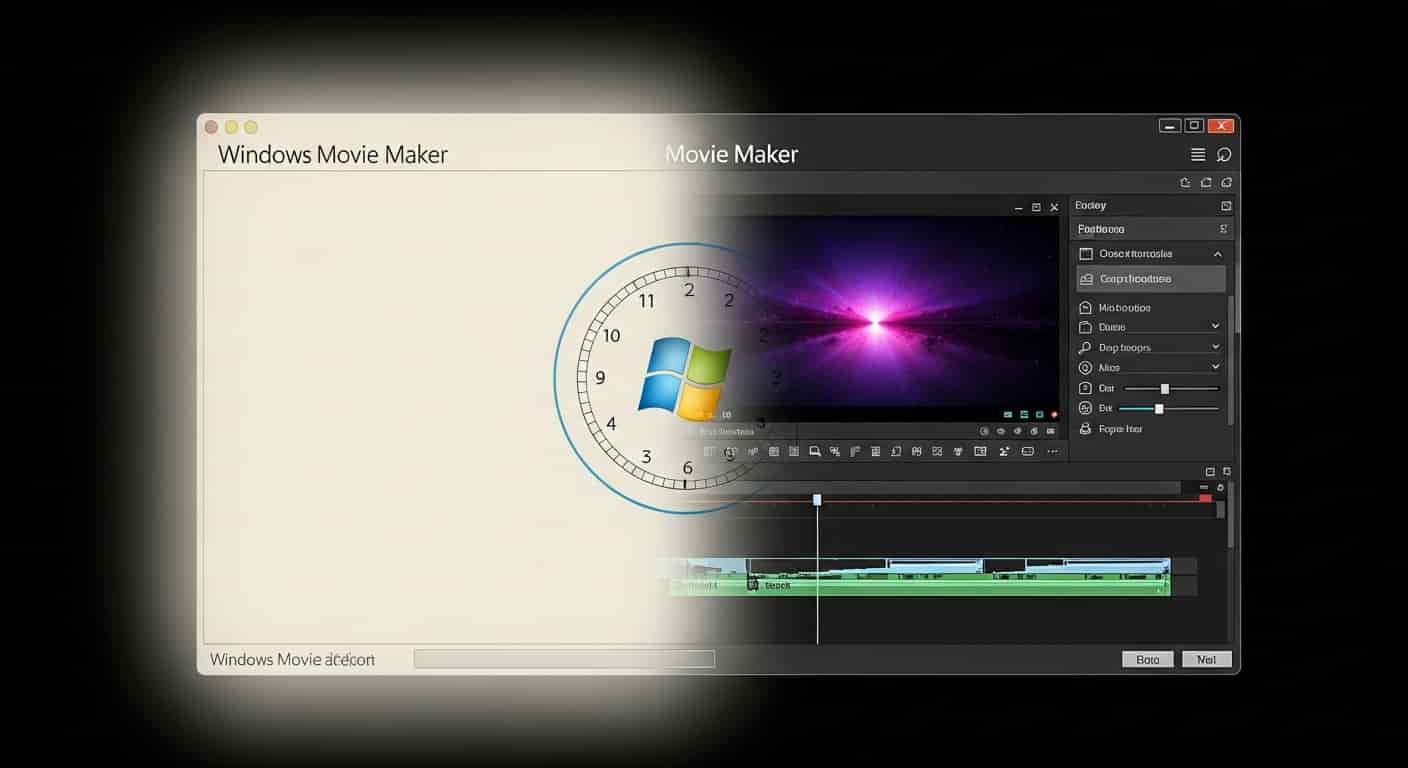Click the icon on the Fostiooos header
The width and height of the screenshot is (1408, 768).
[1224, 229]
